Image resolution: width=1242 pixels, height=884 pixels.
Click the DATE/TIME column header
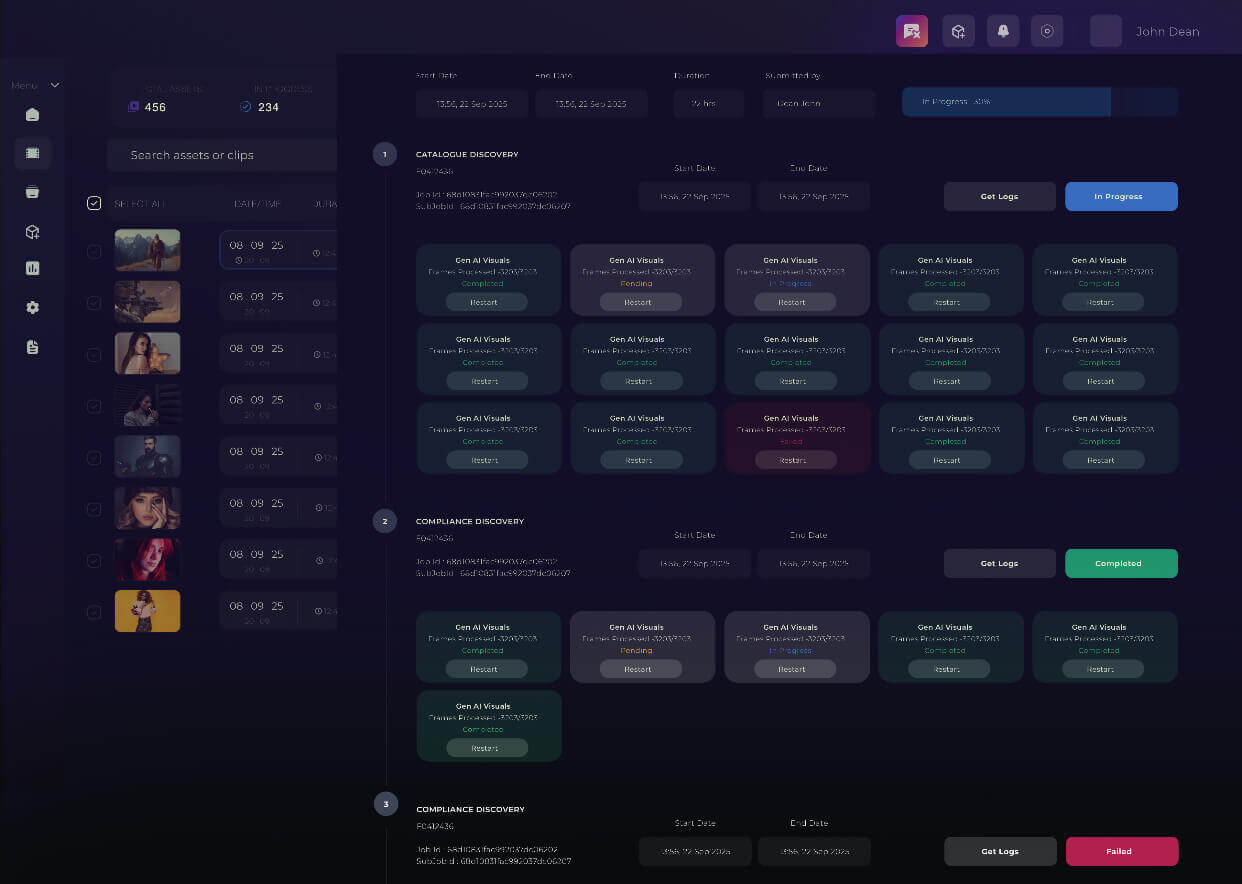pyautogui.click(x=257, y=204)
